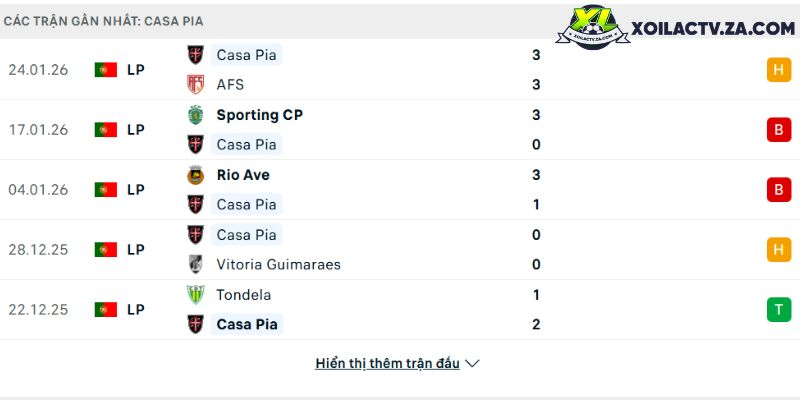Screen dimensions: 800x400
Task: Click the 28.12.25 match date
Action: pos(38,250)
